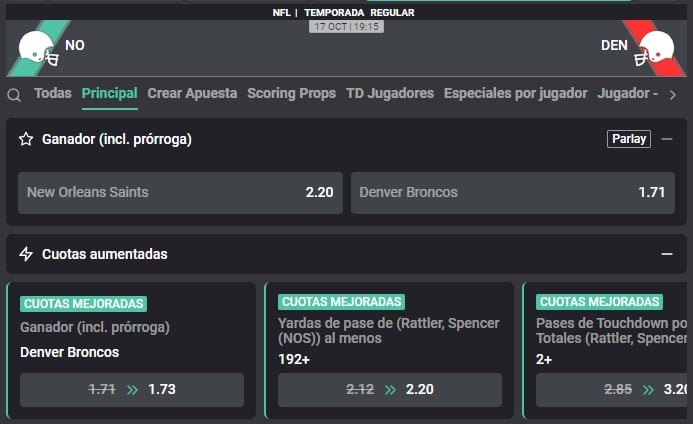Click the New Orleans helmet icon

(38, 48)
